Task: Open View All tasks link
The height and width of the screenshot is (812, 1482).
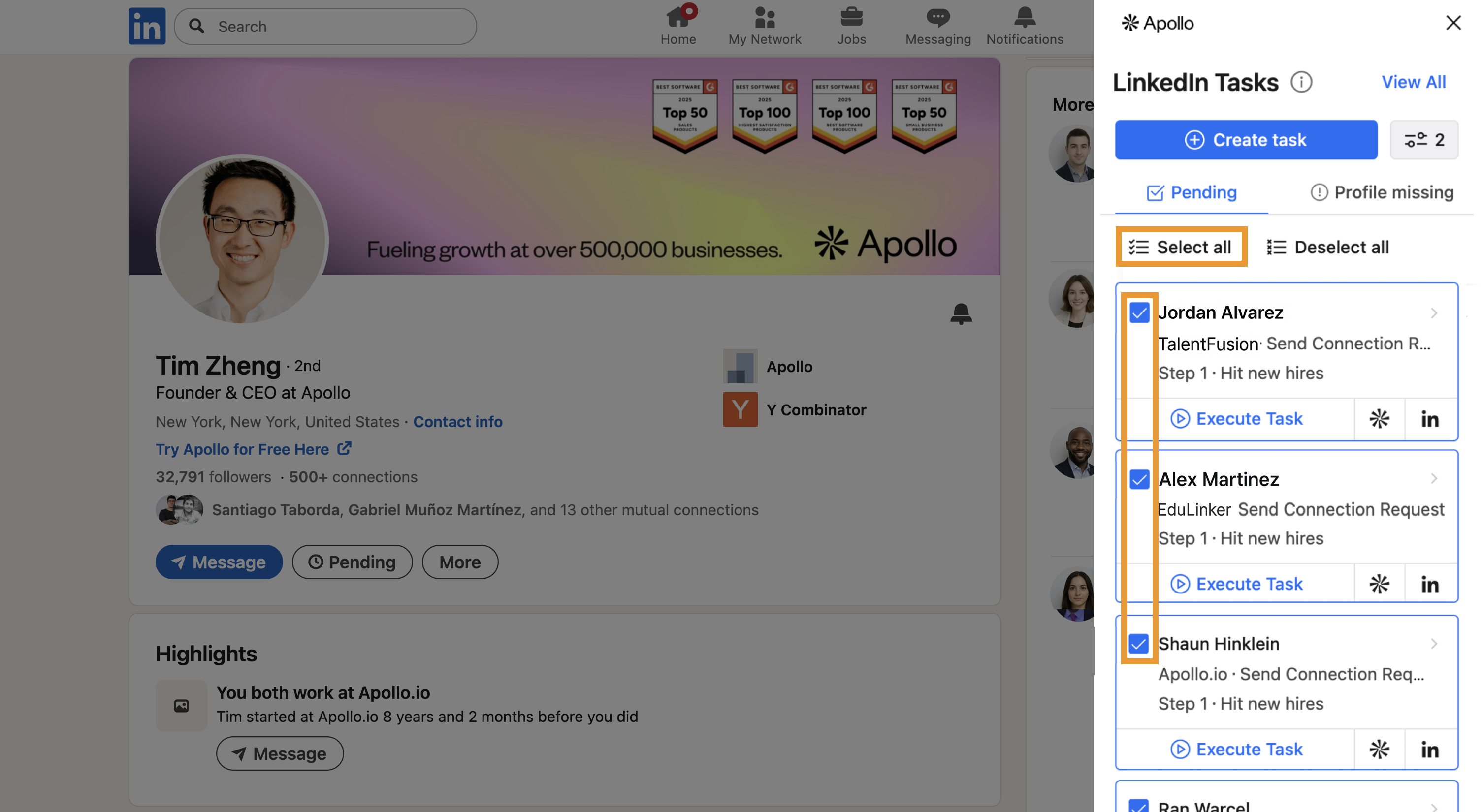Action: click(x=1414, y=82)
